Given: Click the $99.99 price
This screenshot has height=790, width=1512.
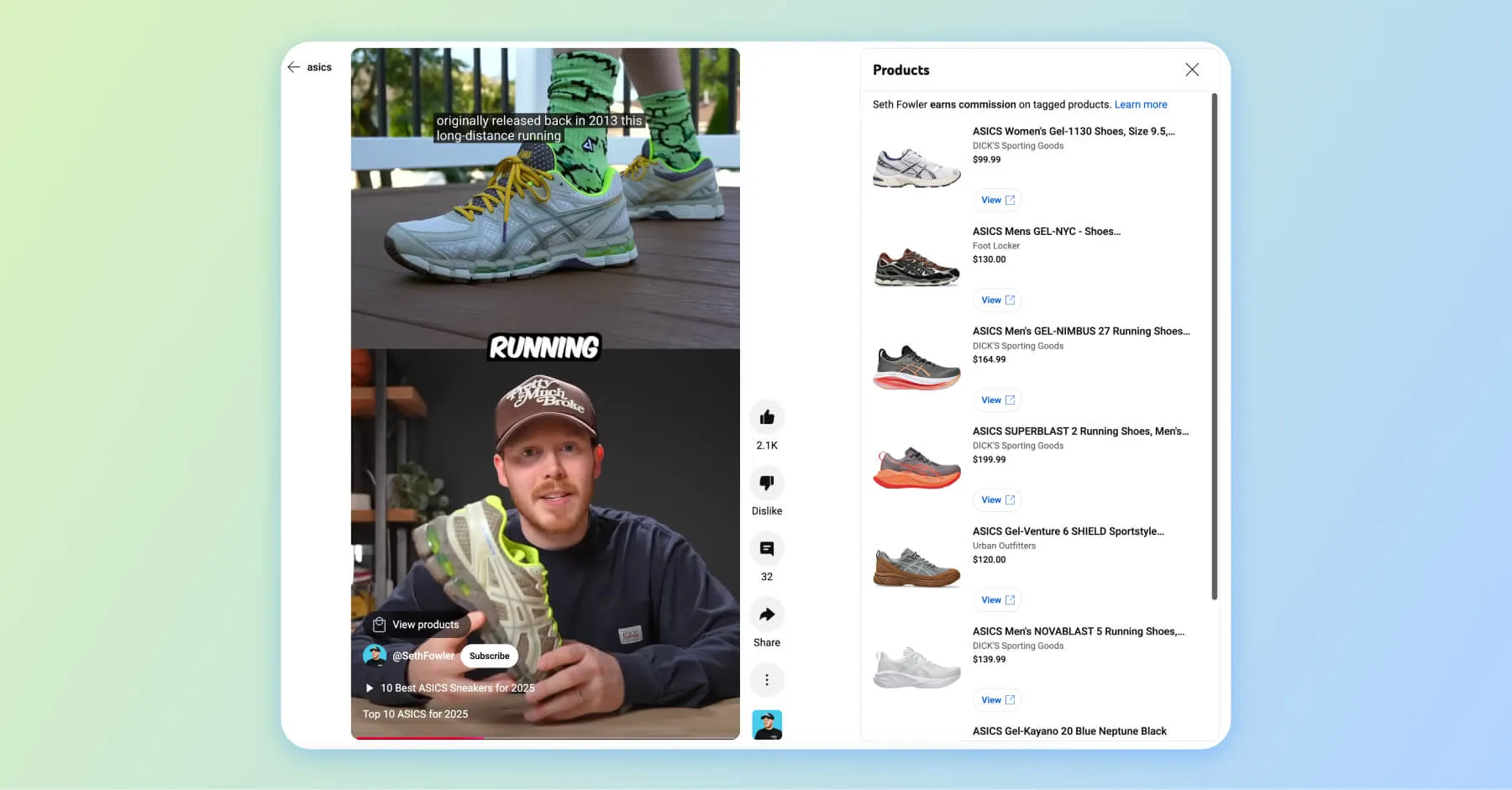Looking at the screenshot, I should [987, 160].
